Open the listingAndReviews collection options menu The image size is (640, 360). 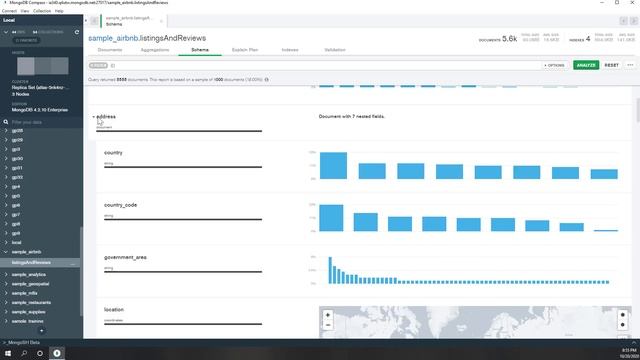(73, 263)
